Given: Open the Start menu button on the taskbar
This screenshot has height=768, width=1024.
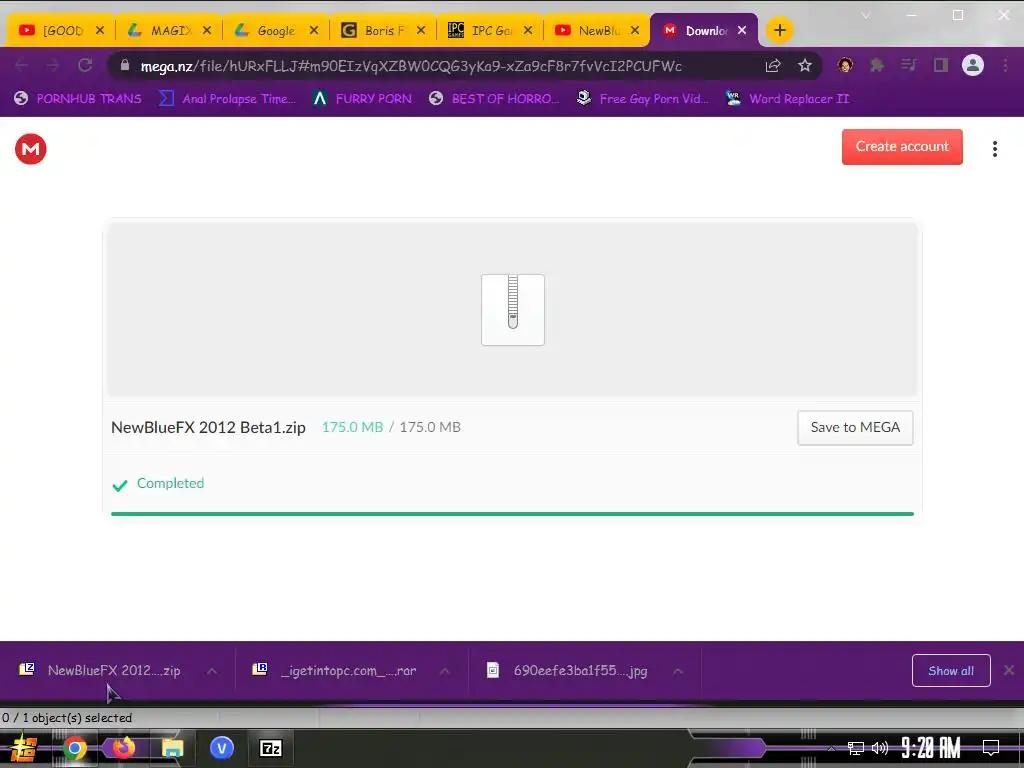Looking at the screenshot, I should point(24,748).
